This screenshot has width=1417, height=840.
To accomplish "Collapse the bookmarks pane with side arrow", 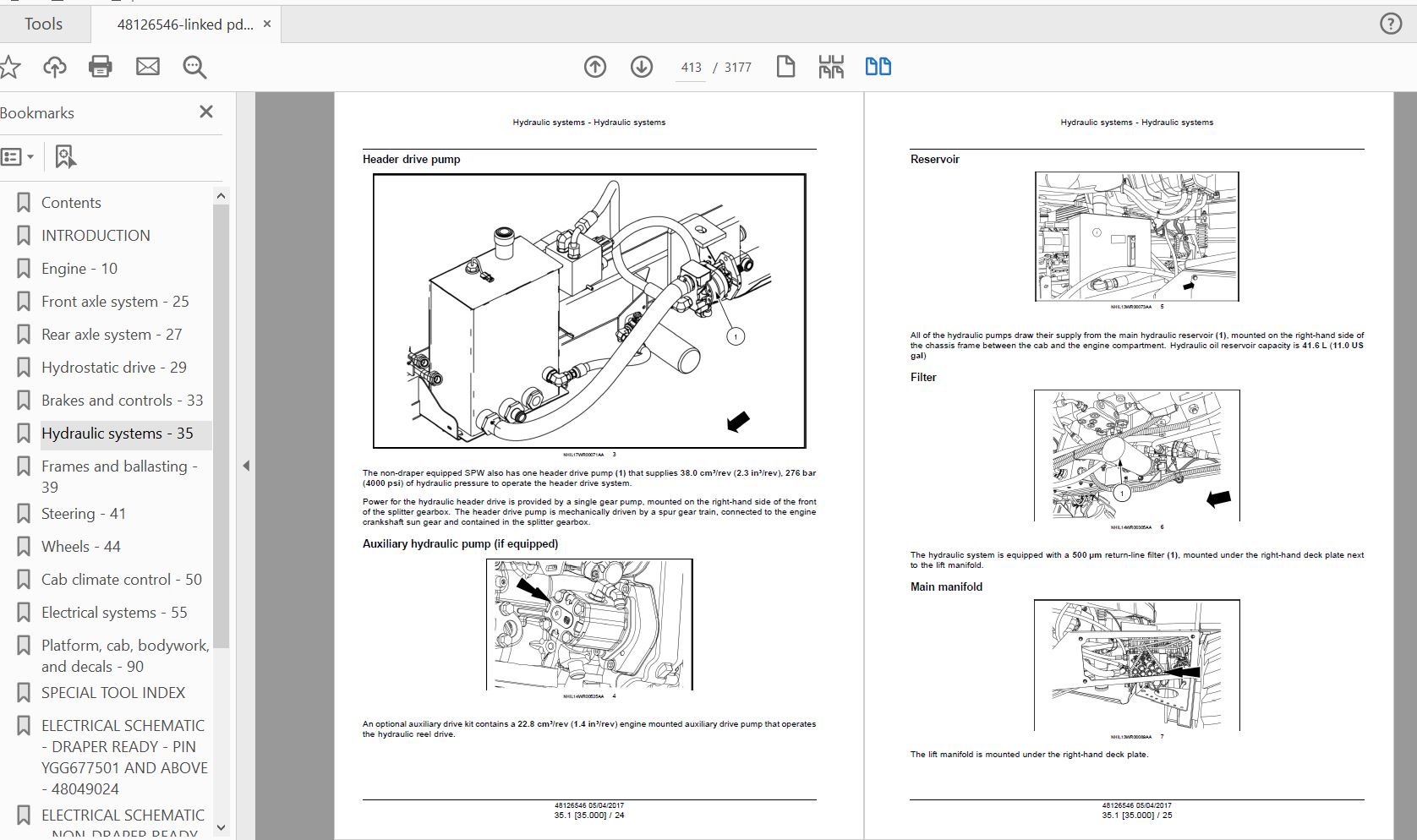I will click(x=246, y=466).
